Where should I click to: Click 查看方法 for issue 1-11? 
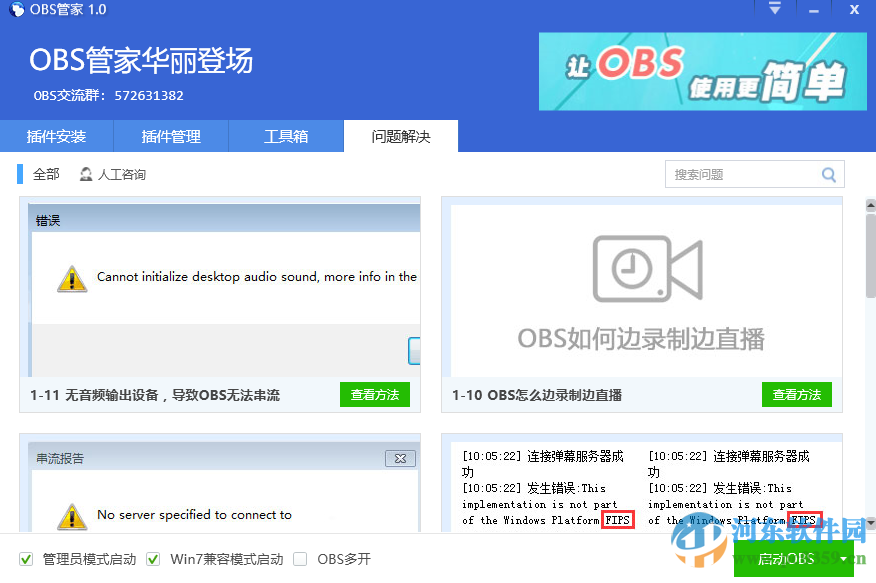(x=375, y=394)
